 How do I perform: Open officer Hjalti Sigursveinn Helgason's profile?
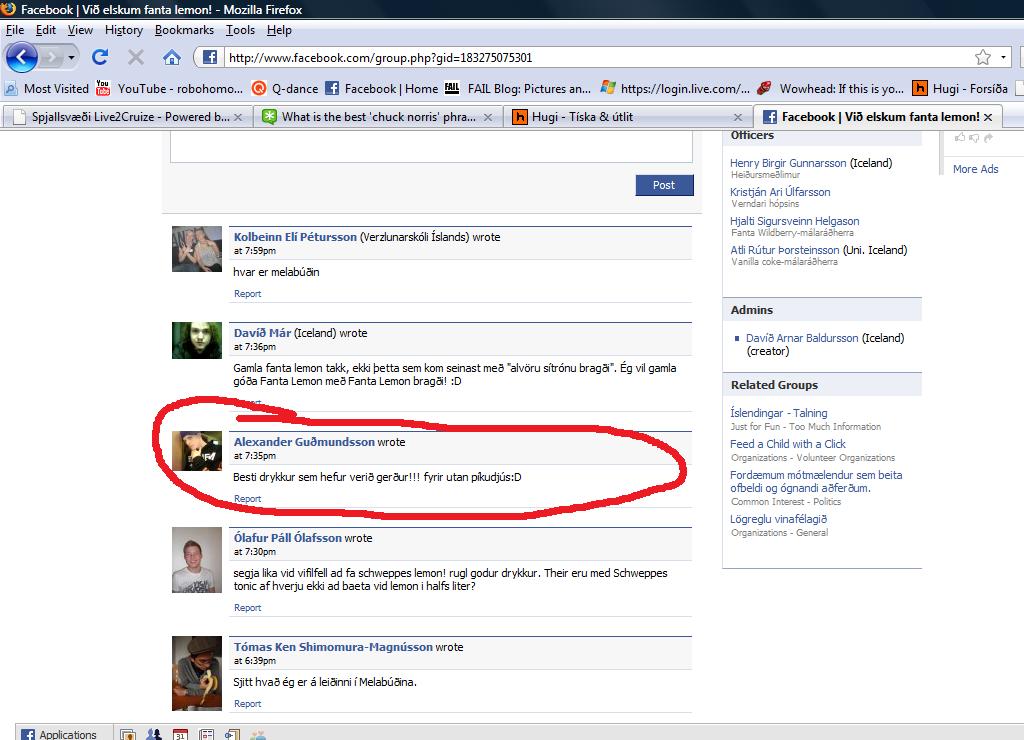(795, 221)
